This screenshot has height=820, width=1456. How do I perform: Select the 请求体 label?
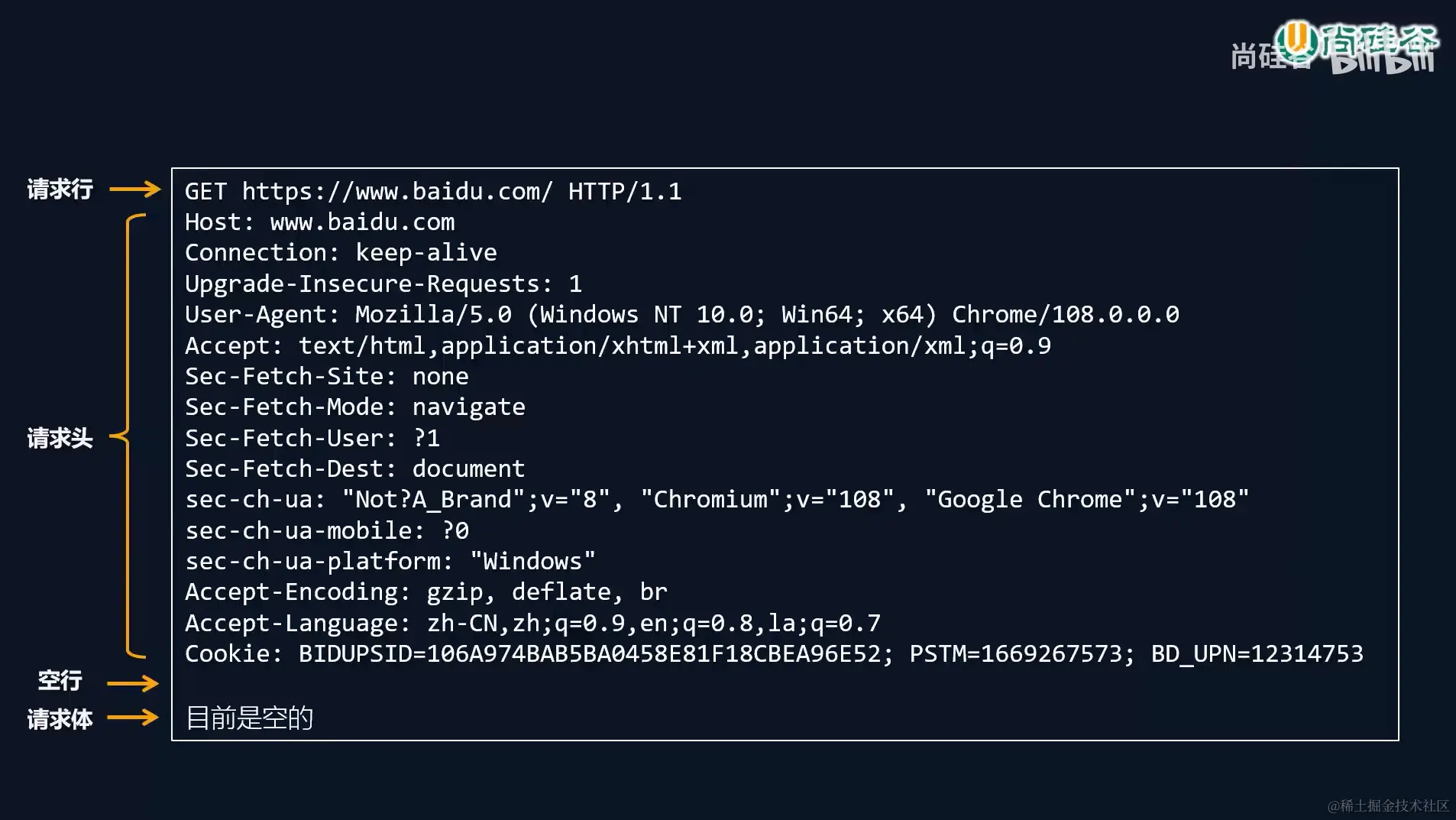(60, 719)
